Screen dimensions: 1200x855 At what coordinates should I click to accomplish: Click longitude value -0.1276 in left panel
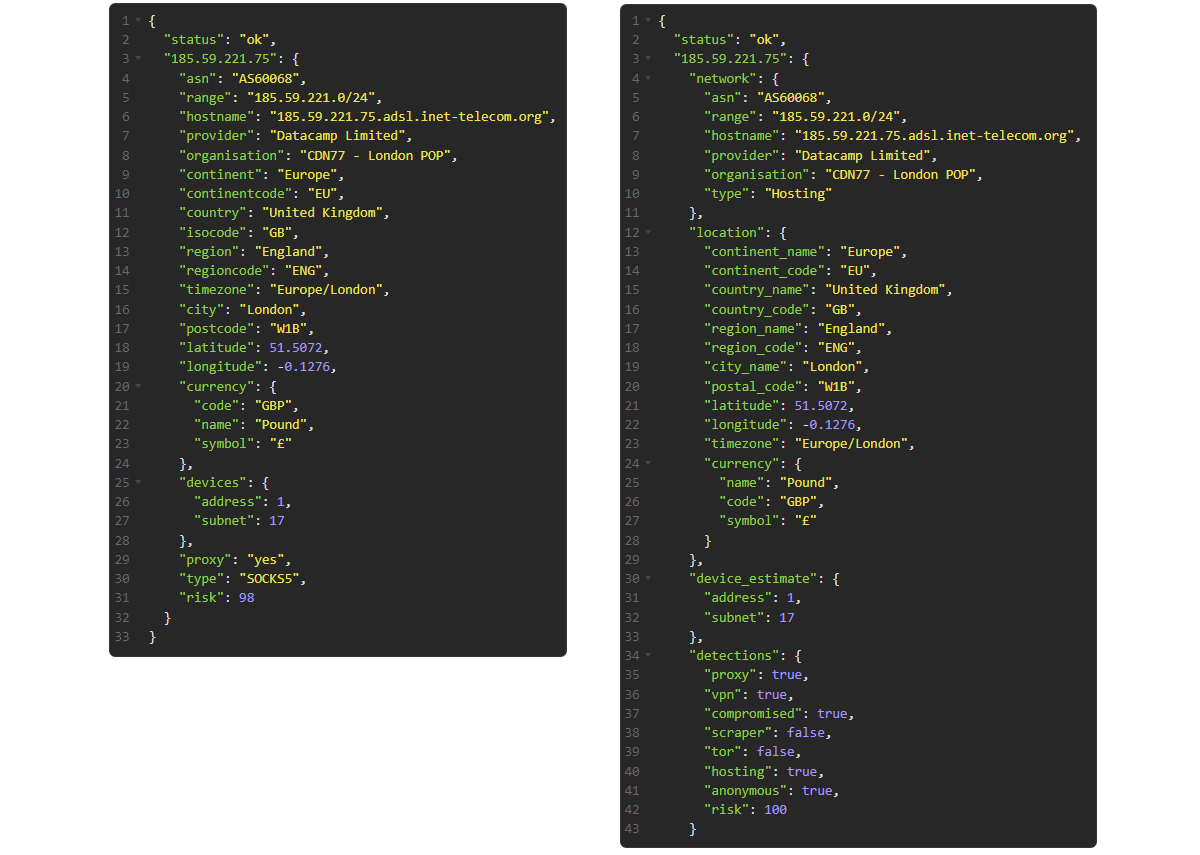pyautogui.click(x=306, y=367)
